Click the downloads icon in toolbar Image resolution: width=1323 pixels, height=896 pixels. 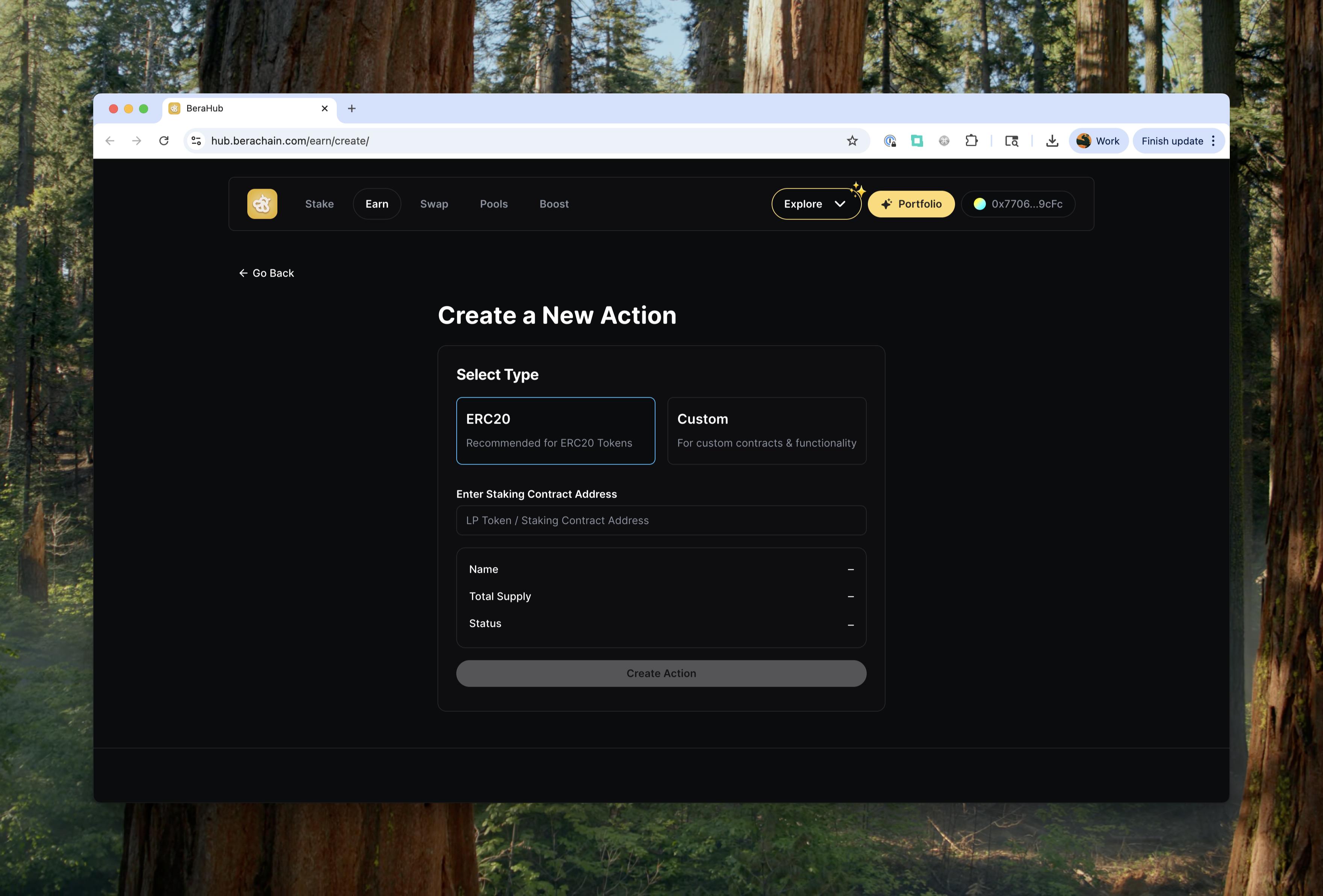point(1052,141)
